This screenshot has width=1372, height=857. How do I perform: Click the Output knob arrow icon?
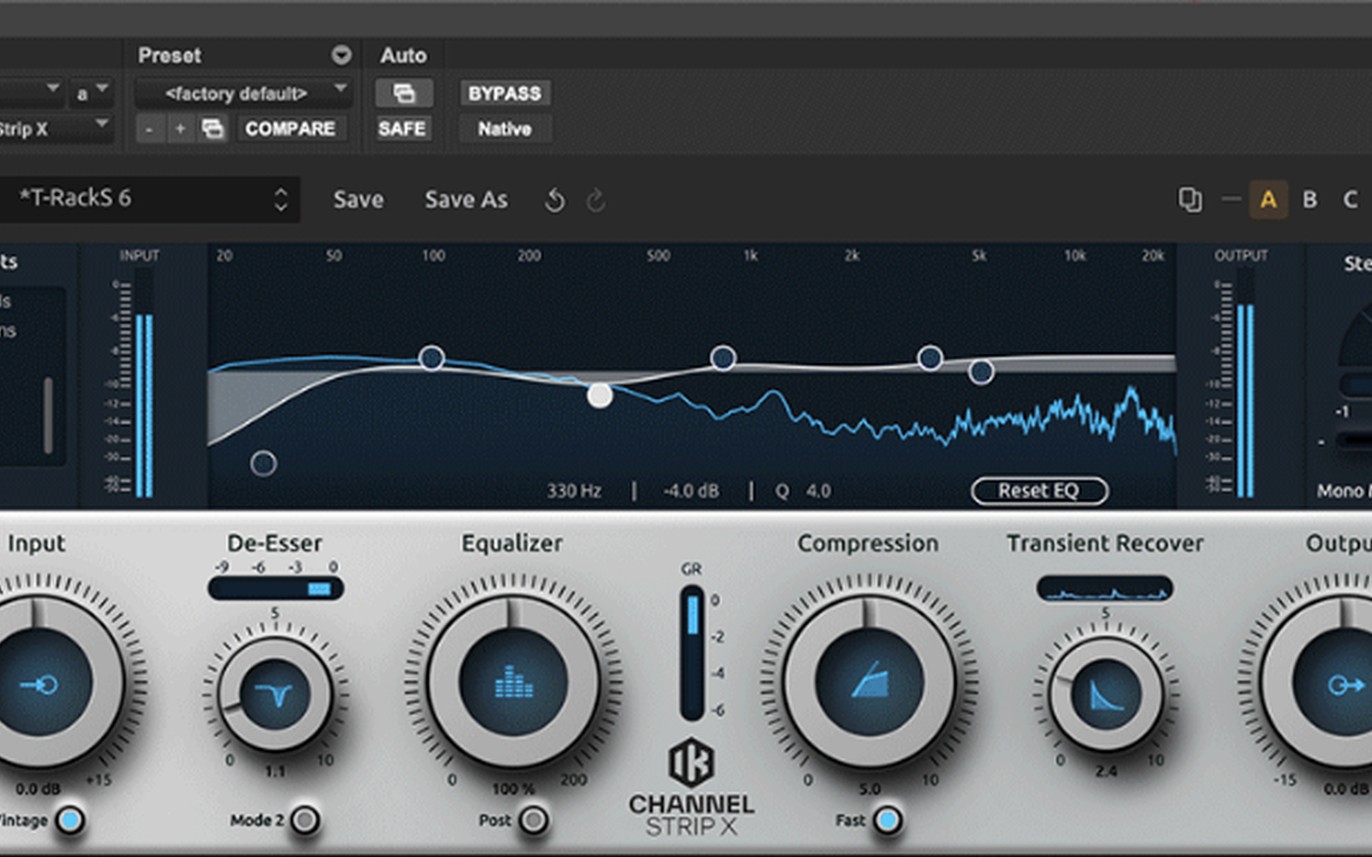1345,685
